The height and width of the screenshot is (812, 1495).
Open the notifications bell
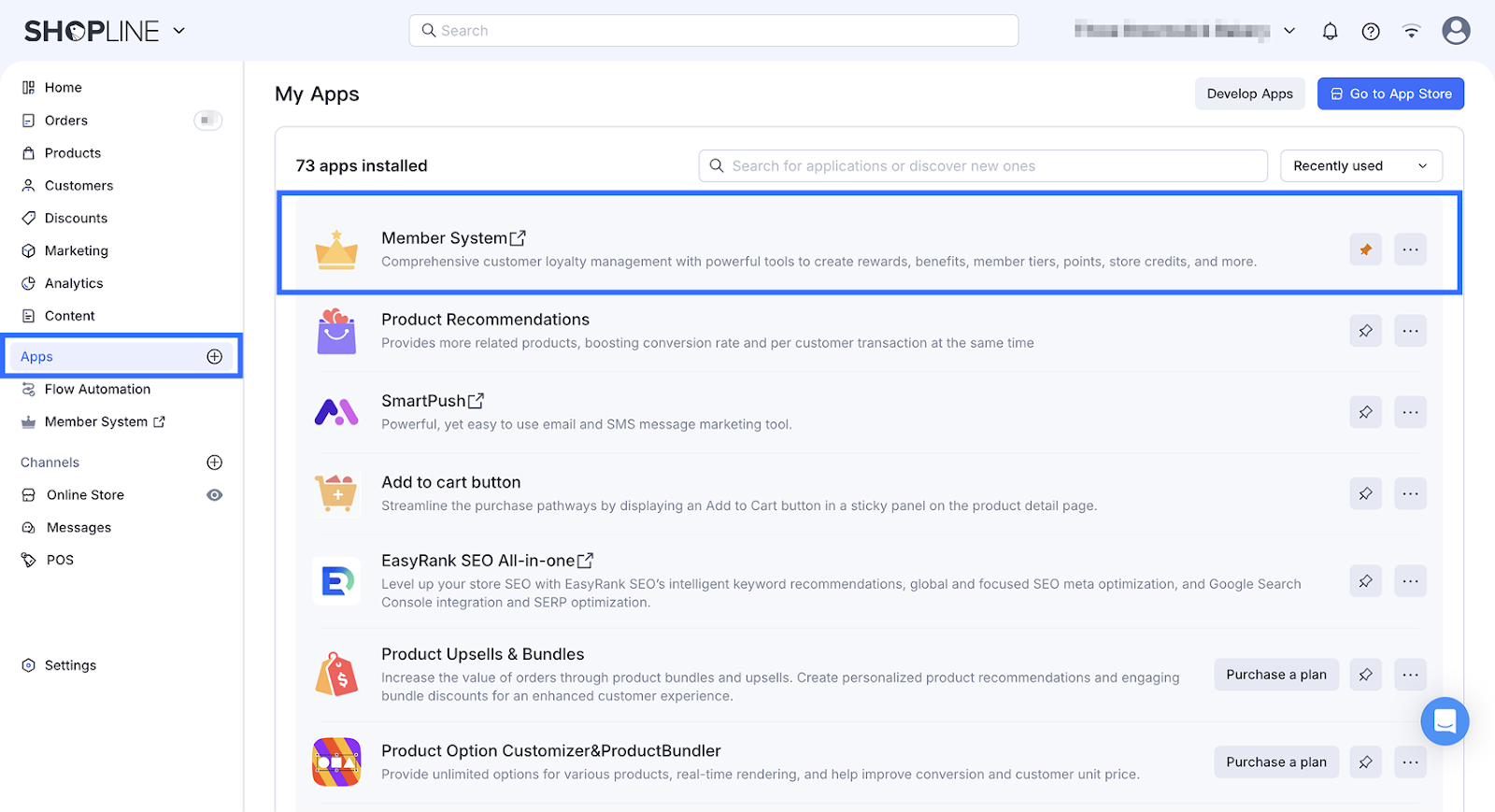pos(1330,31)
